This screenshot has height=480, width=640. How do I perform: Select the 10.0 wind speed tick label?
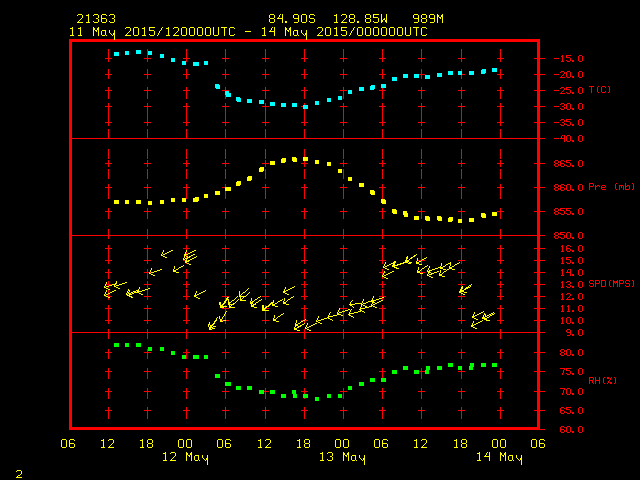[x=571, y=321]
